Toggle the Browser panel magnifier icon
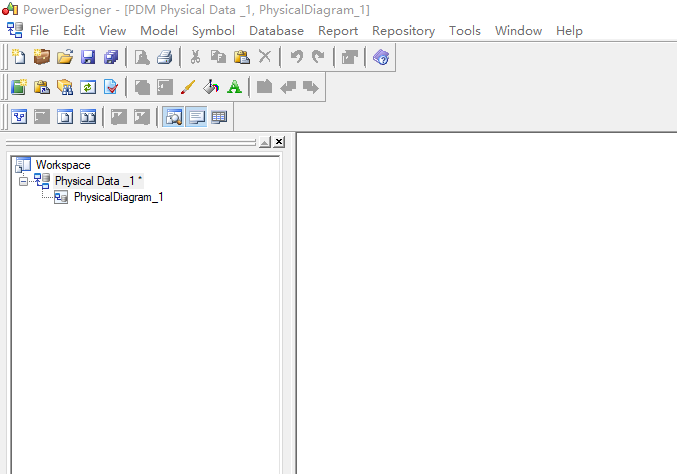677x474 pixels. point(173,117)
